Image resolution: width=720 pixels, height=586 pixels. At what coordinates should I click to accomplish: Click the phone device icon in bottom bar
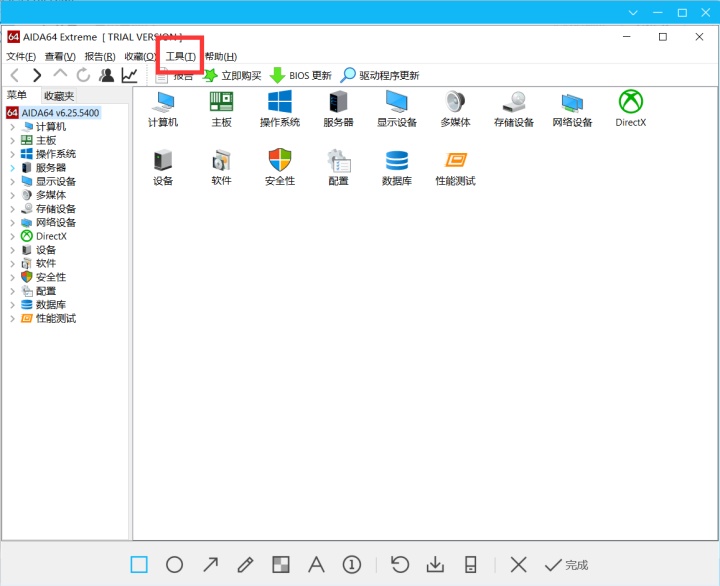471,564
